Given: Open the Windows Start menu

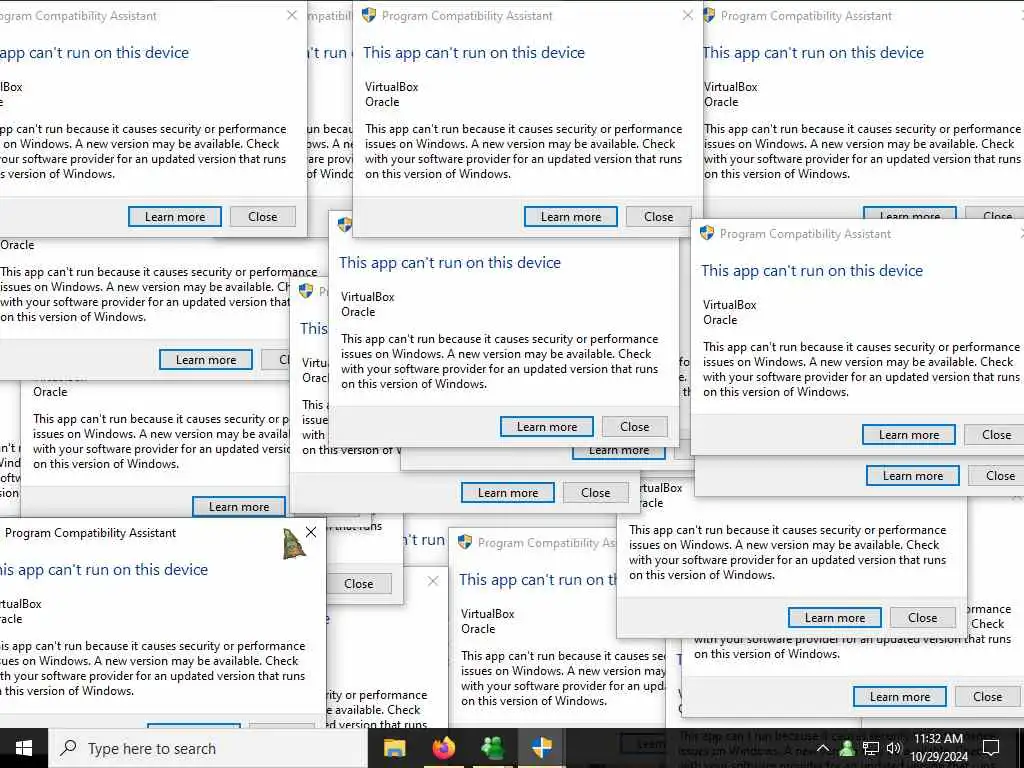Looking at the screenshot, I should coord(24,748).
